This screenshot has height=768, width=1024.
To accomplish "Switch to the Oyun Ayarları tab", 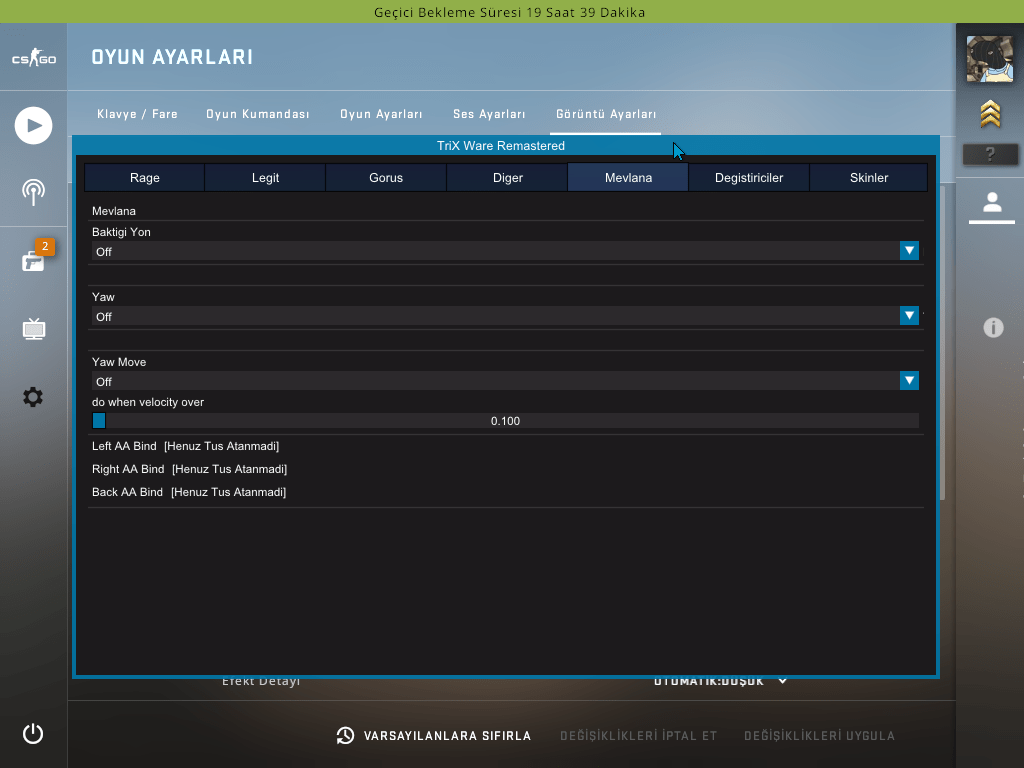I will coord(381,114).
